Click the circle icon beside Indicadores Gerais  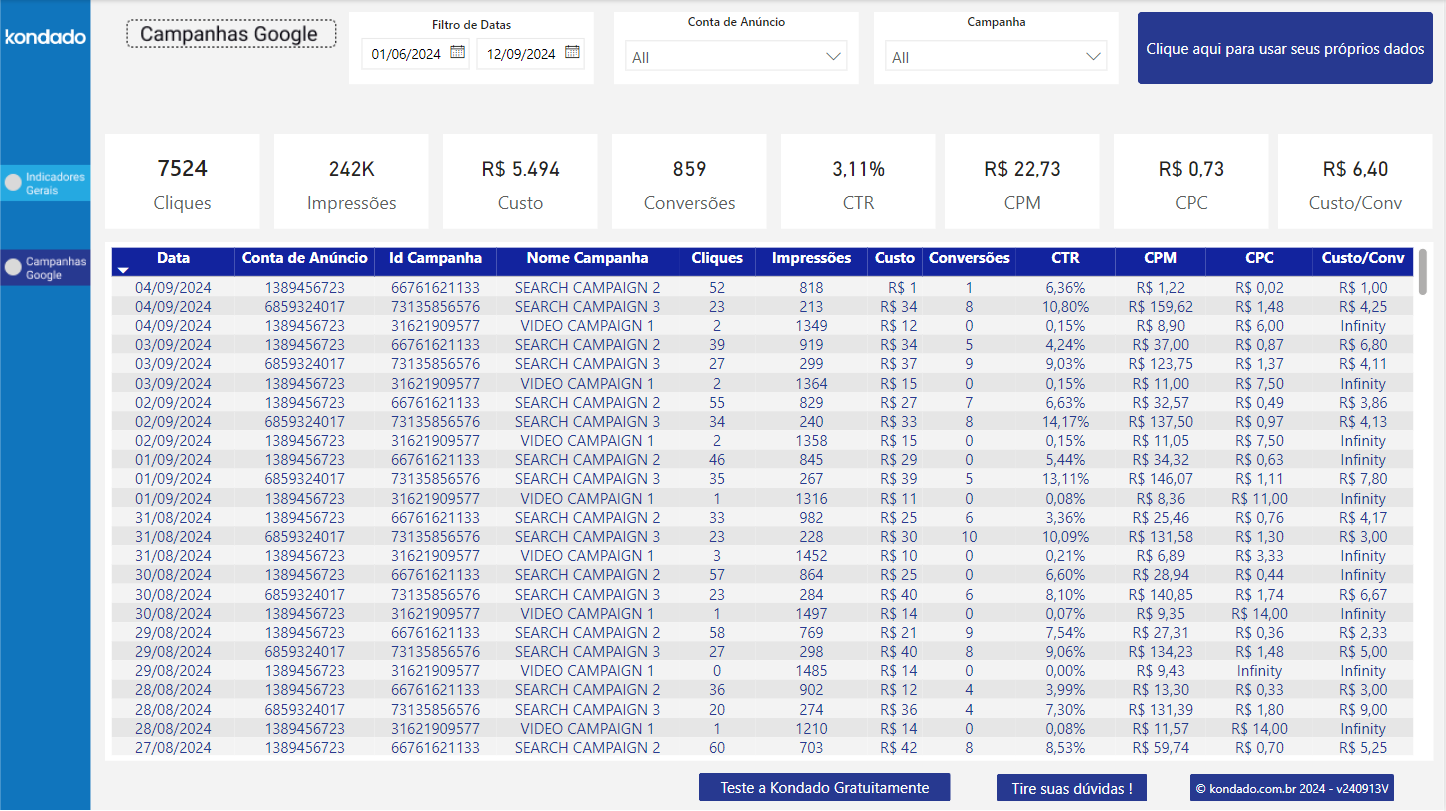12,182
